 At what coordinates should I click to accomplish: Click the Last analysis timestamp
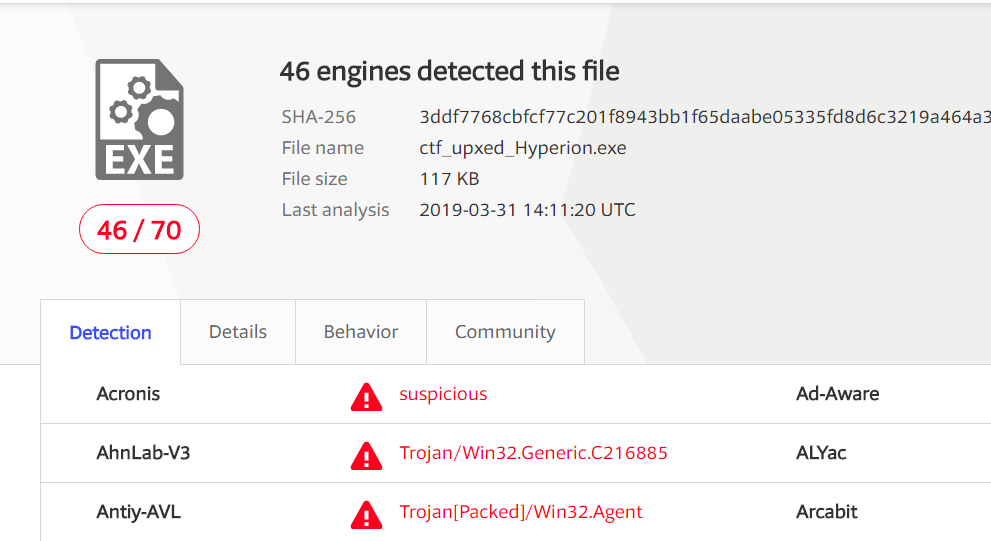coord(527,210)
